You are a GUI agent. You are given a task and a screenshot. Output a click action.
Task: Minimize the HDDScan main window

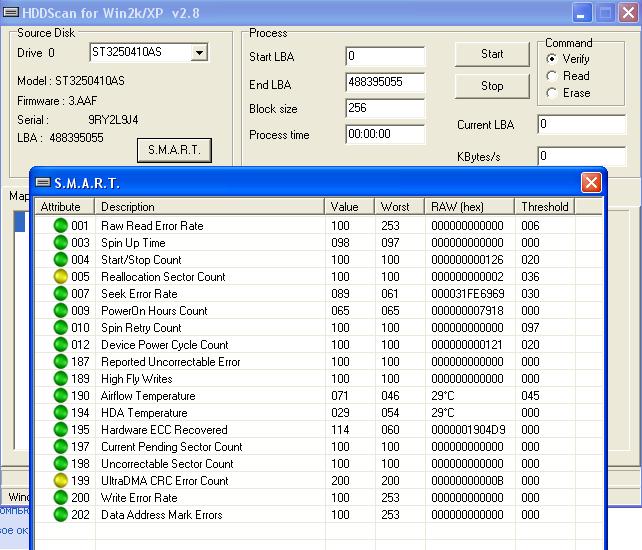pos(582,13)
